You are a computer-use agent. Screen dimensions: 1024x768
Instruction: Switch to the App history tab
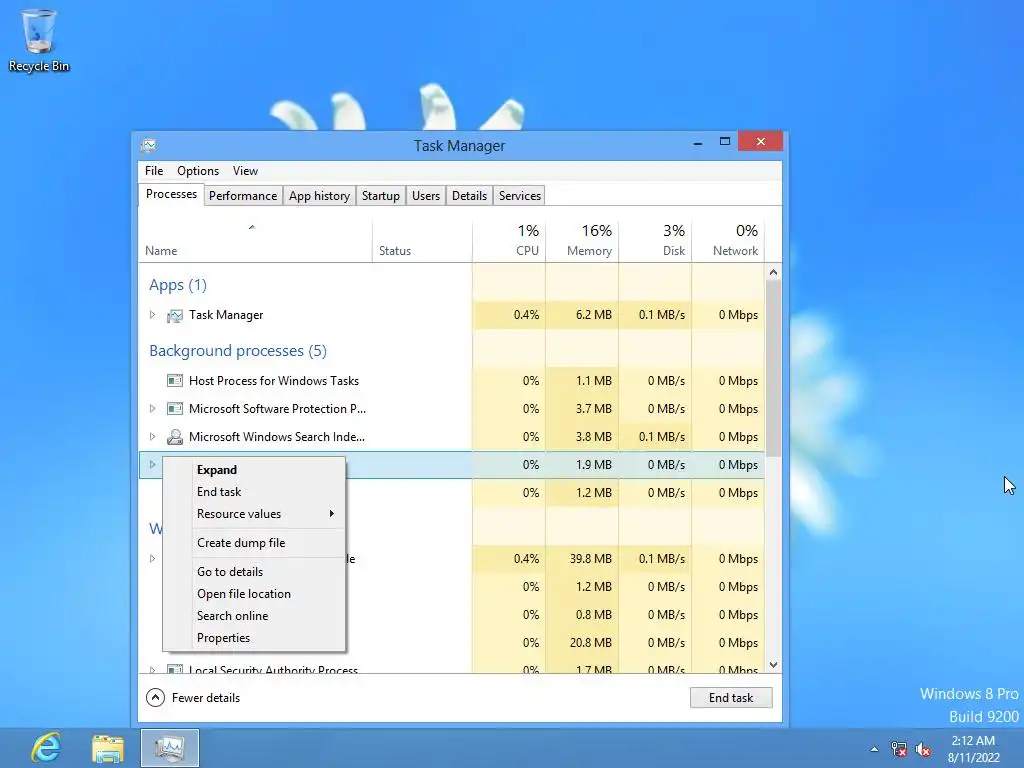coord(319,196)
